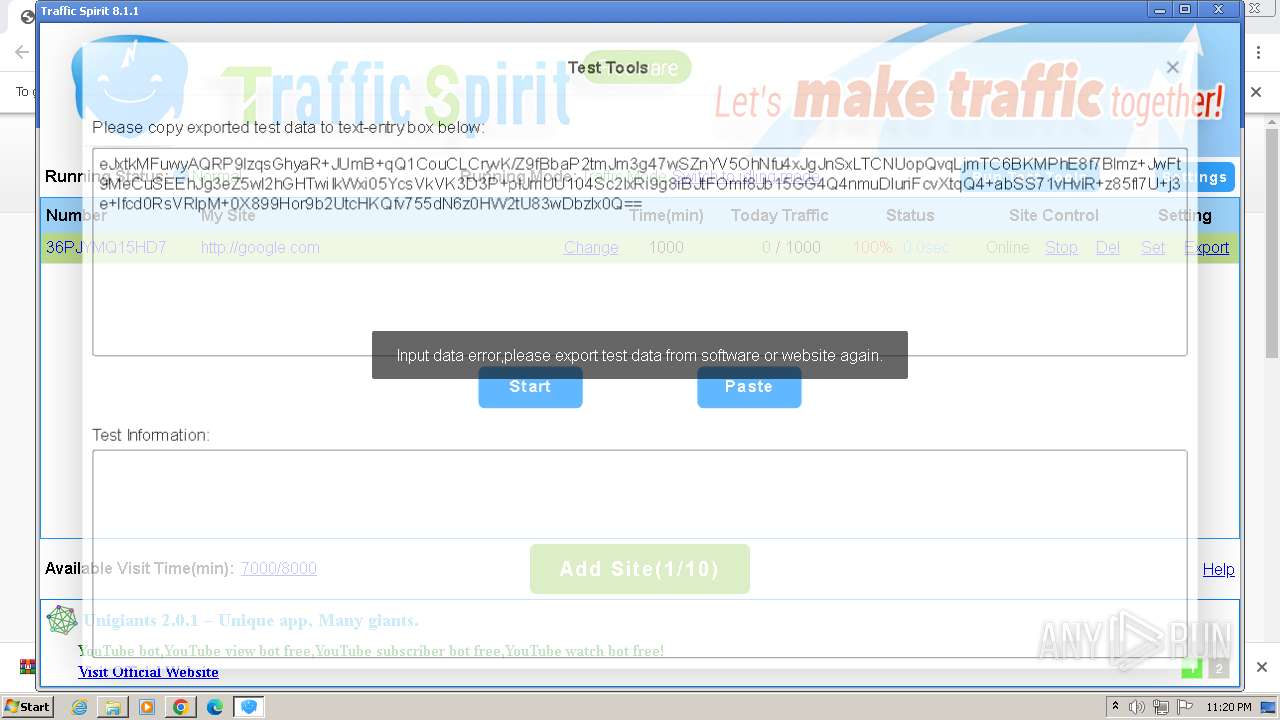
Task: Focus the exported test data text box
Action: pos(640,252)
